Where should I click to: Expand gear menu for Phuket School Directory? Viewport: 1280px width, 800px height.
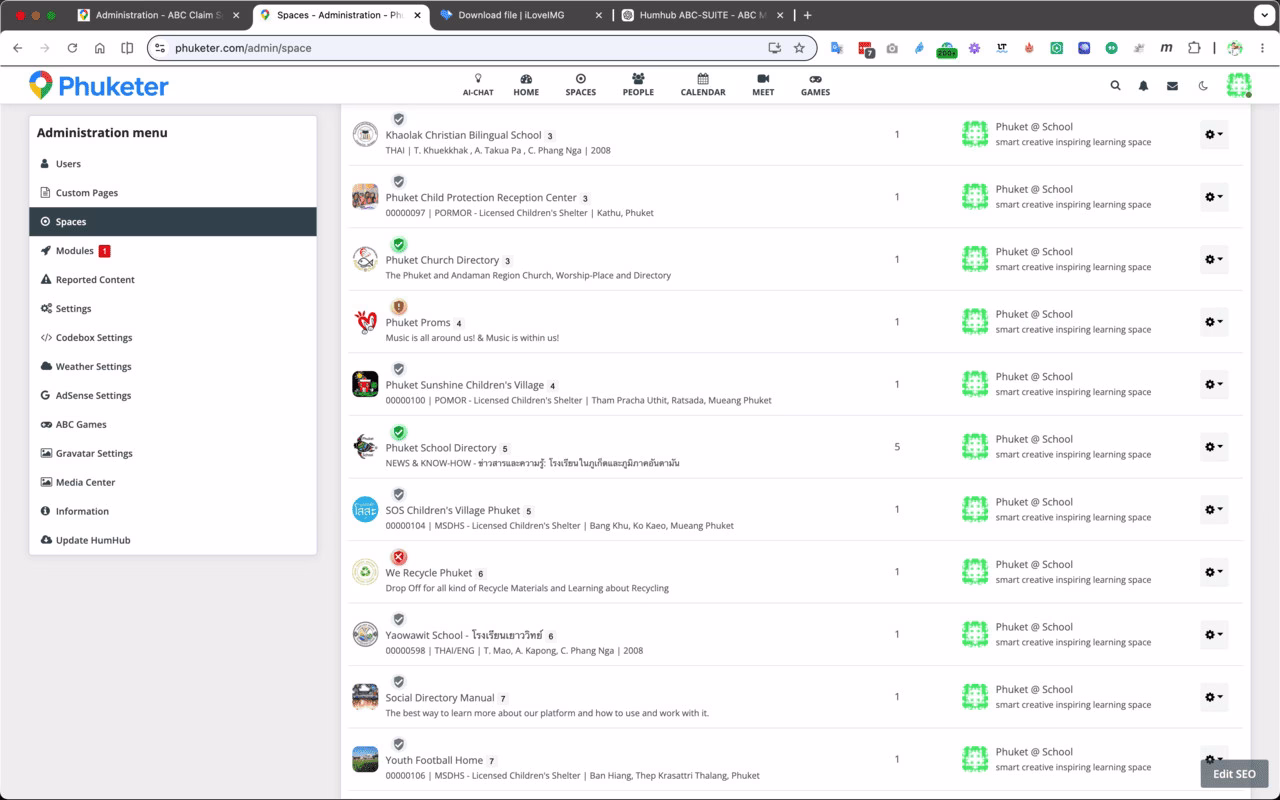pyautogui.click(x=1214, y=447)
